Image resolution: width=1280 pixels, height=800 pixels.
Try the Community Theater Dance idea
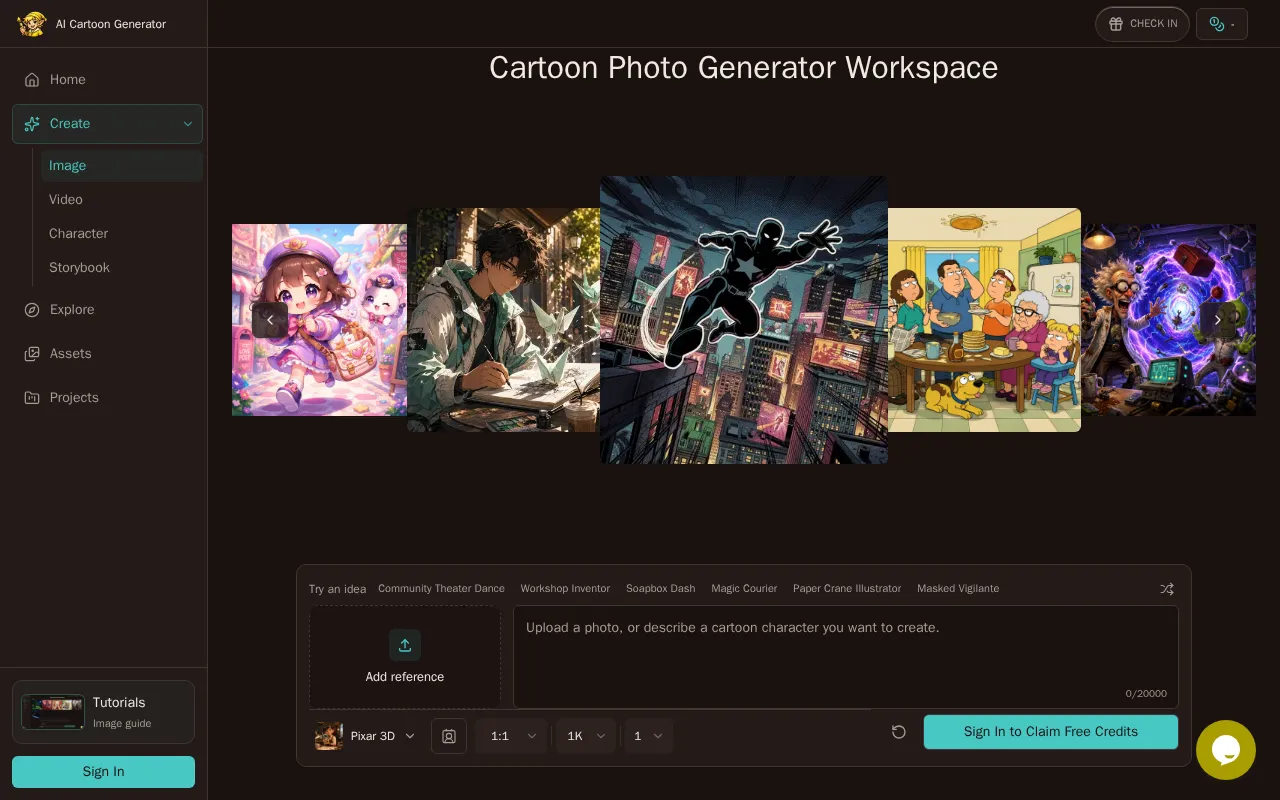(x=441, y=589)
